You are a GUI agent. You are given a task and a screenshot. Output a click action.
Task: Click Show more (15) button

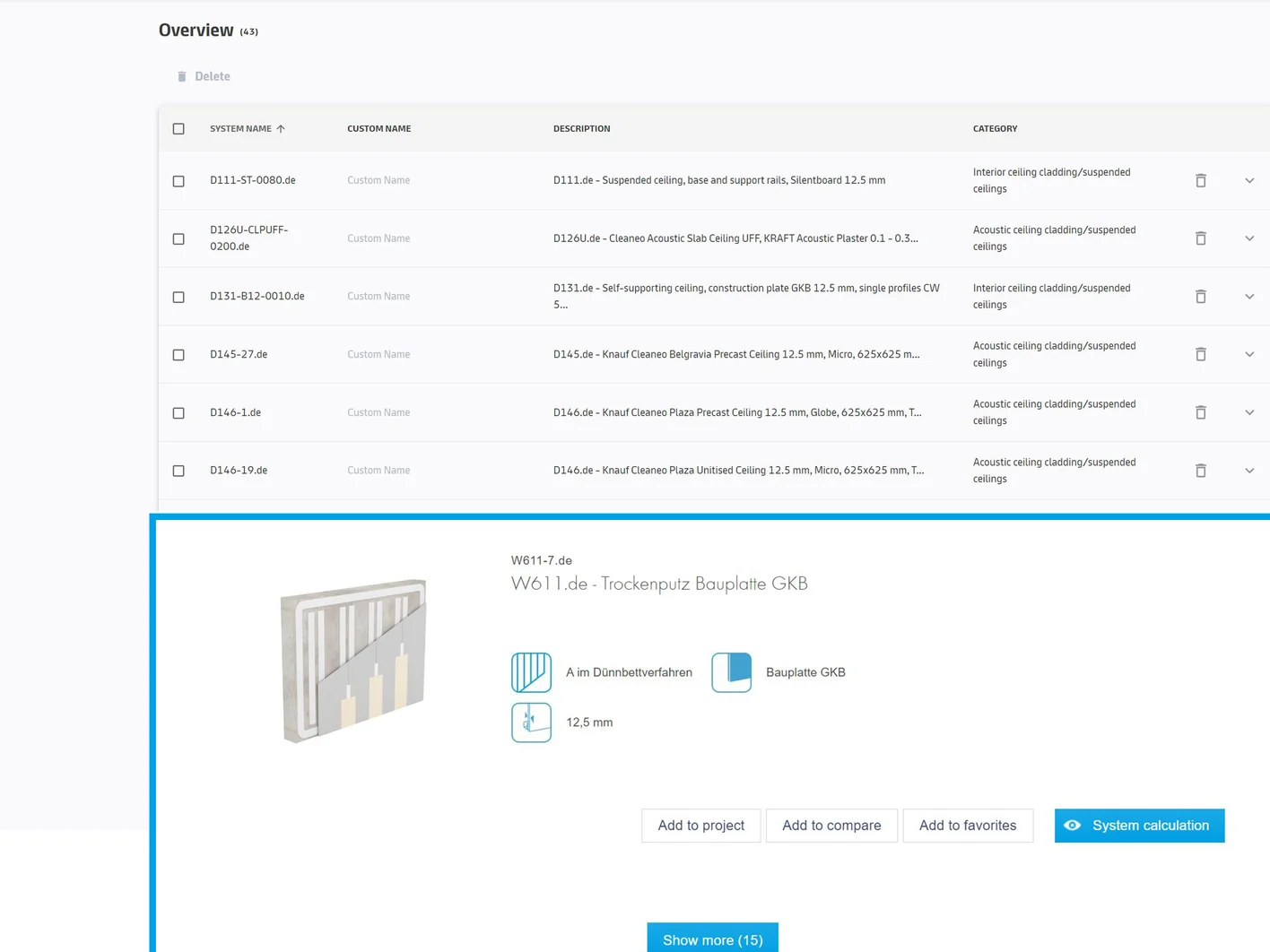712,939
